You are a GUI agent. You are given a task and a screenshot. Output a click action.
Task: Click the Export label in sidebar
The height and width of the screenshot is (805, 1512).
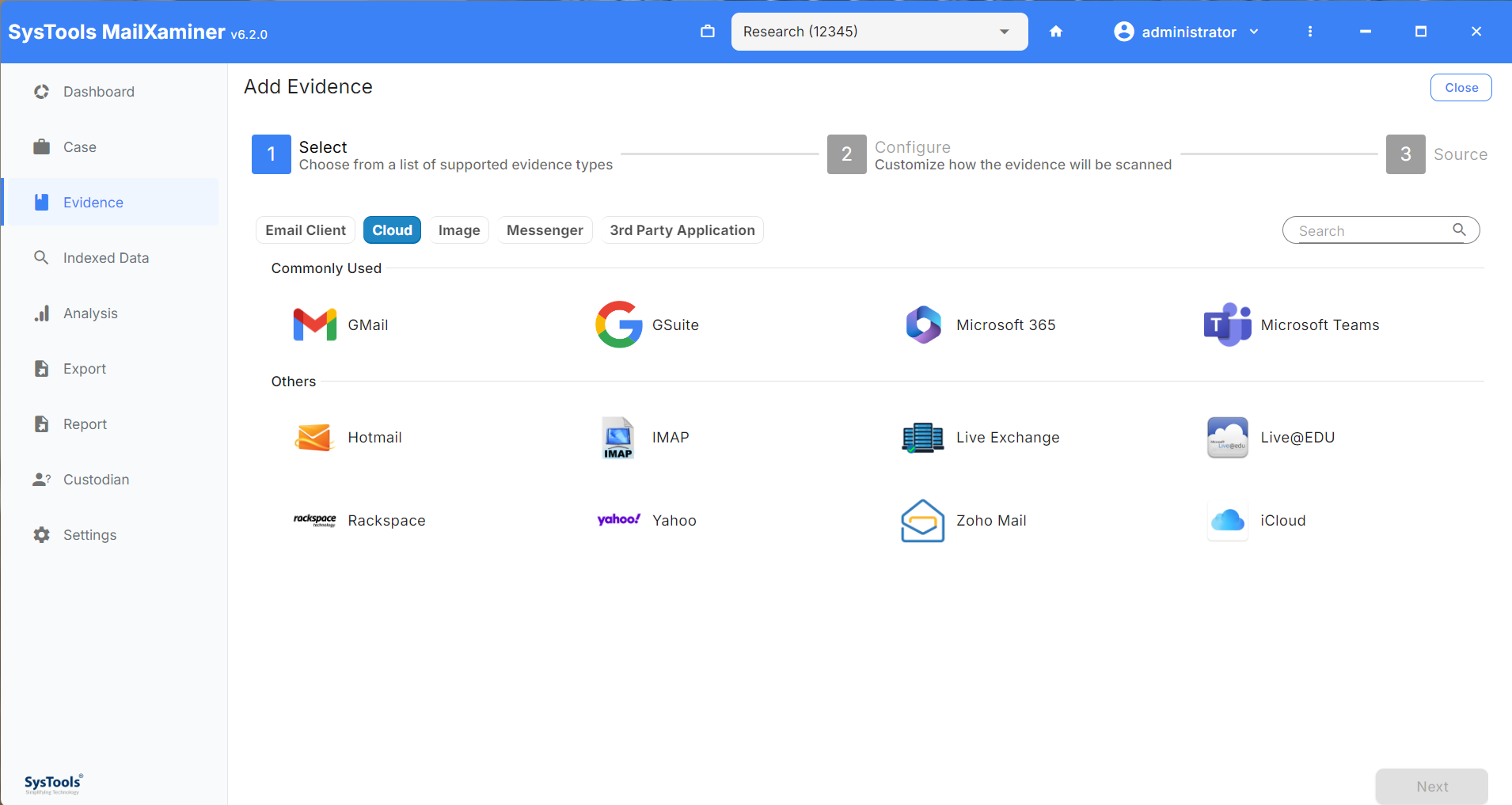tap(85, 369)
